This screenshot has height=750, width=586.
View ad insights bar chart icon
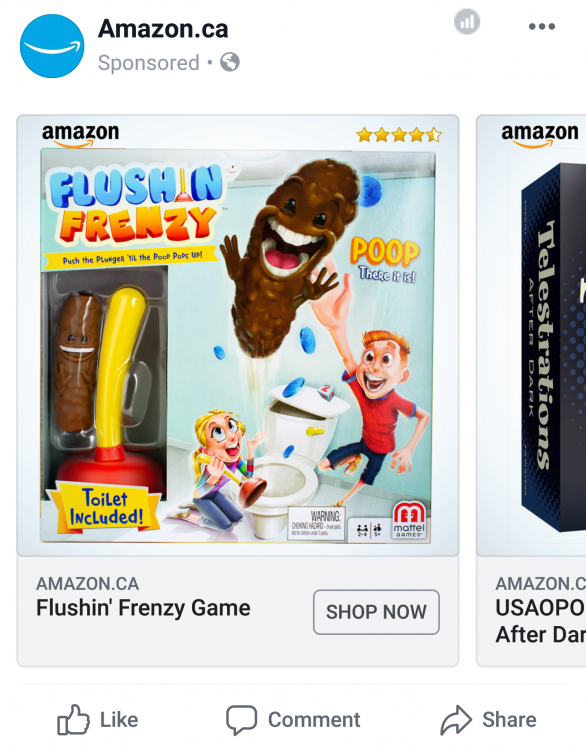coord(467,22)
